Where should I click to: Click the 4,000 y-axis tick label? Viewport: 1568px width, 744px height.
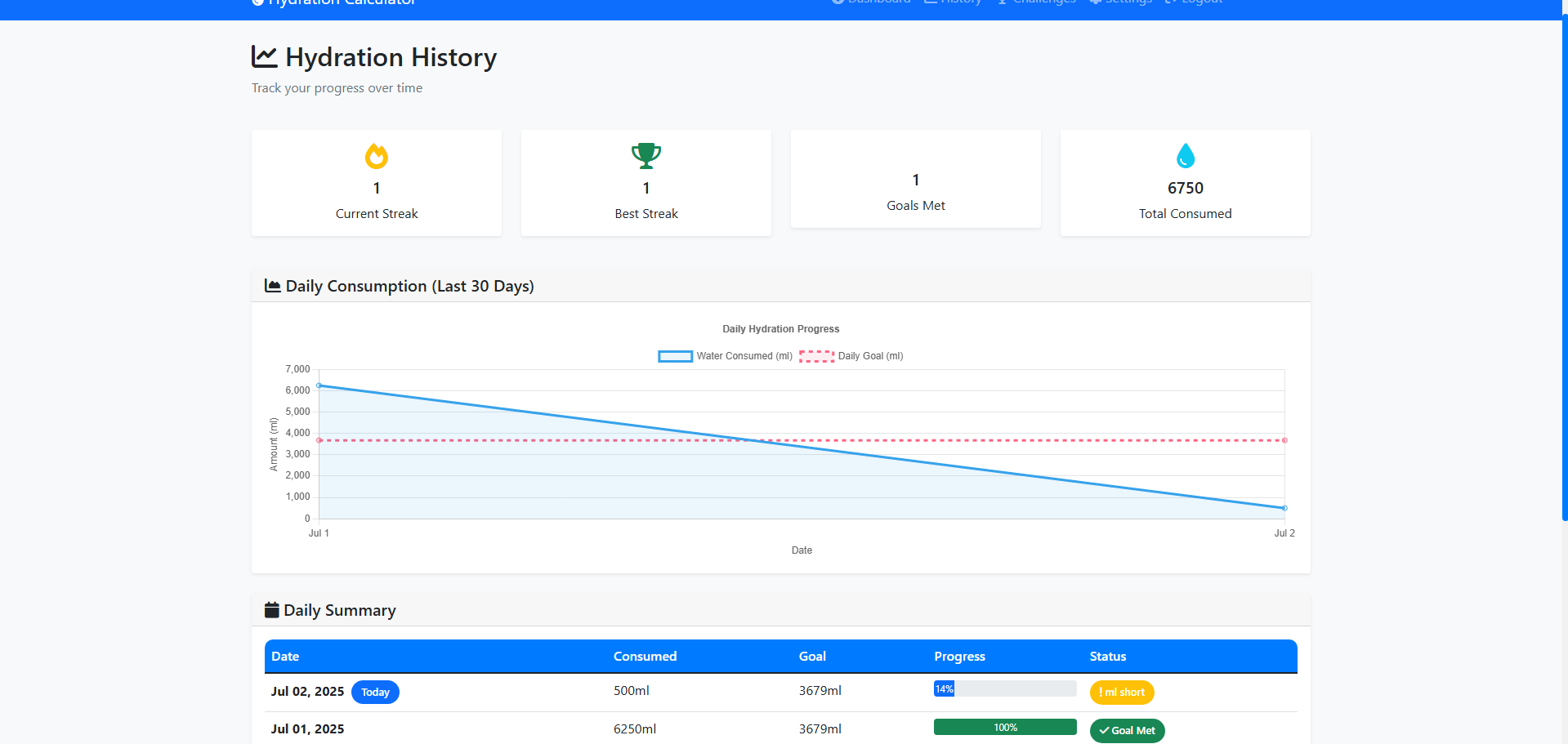(297, 433)
